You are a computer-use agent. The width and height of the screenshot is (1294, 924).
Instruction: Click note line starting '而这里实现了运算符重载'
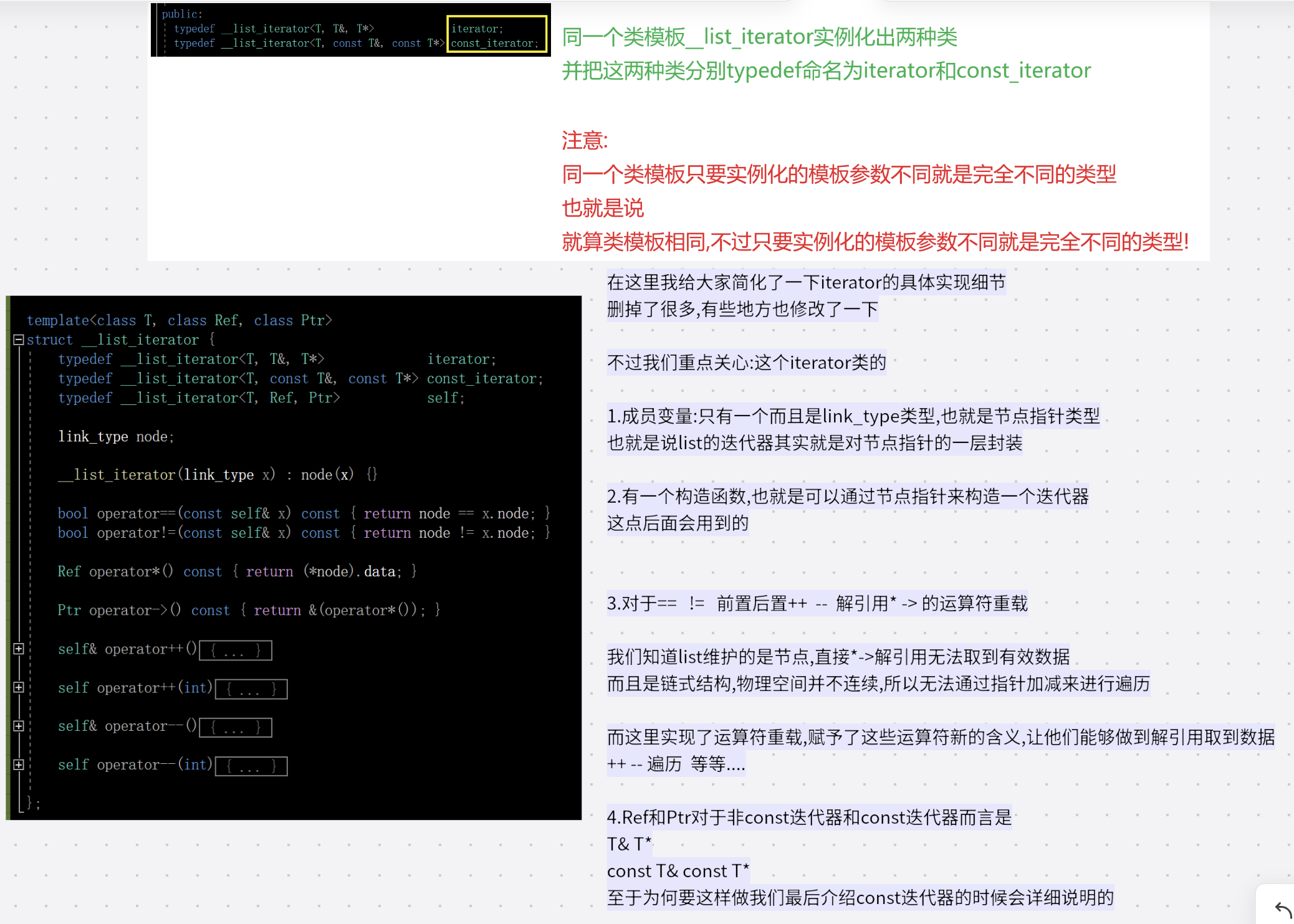tap(941, 738)
